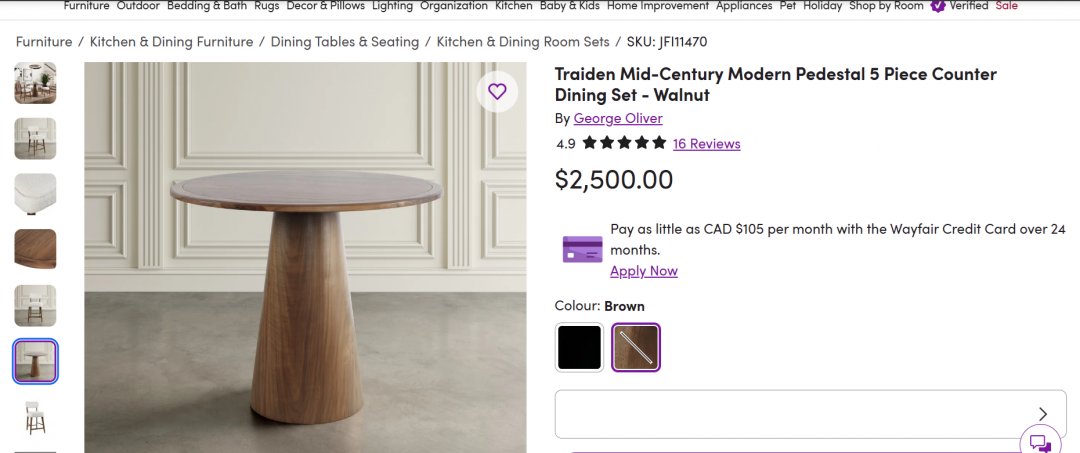Open the Lighting menu in top navigation
Image resolution: width=1080 pixels, height=453 pixels.
pos(392,6)
